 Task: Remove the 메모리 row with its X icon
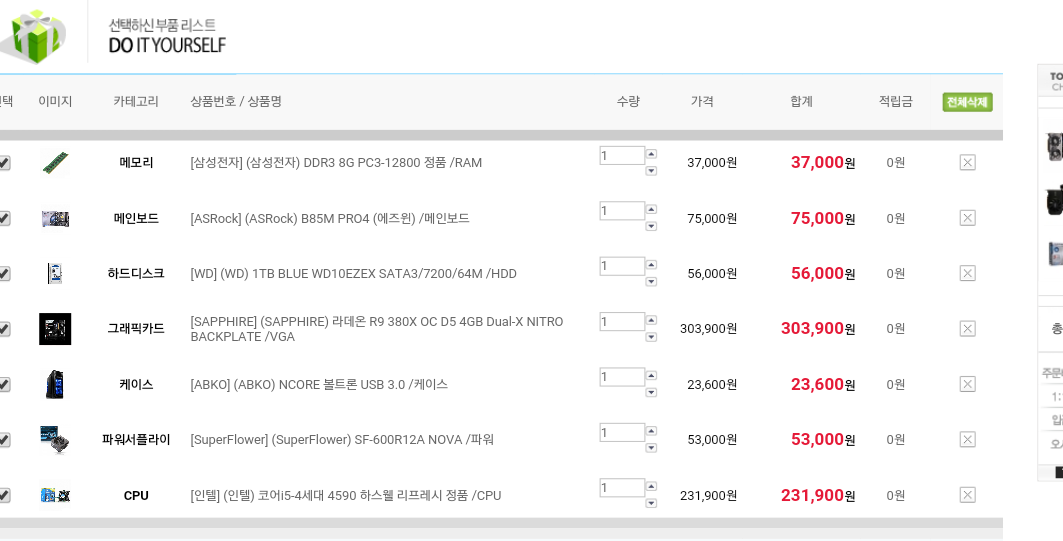(x=967, y=162)
